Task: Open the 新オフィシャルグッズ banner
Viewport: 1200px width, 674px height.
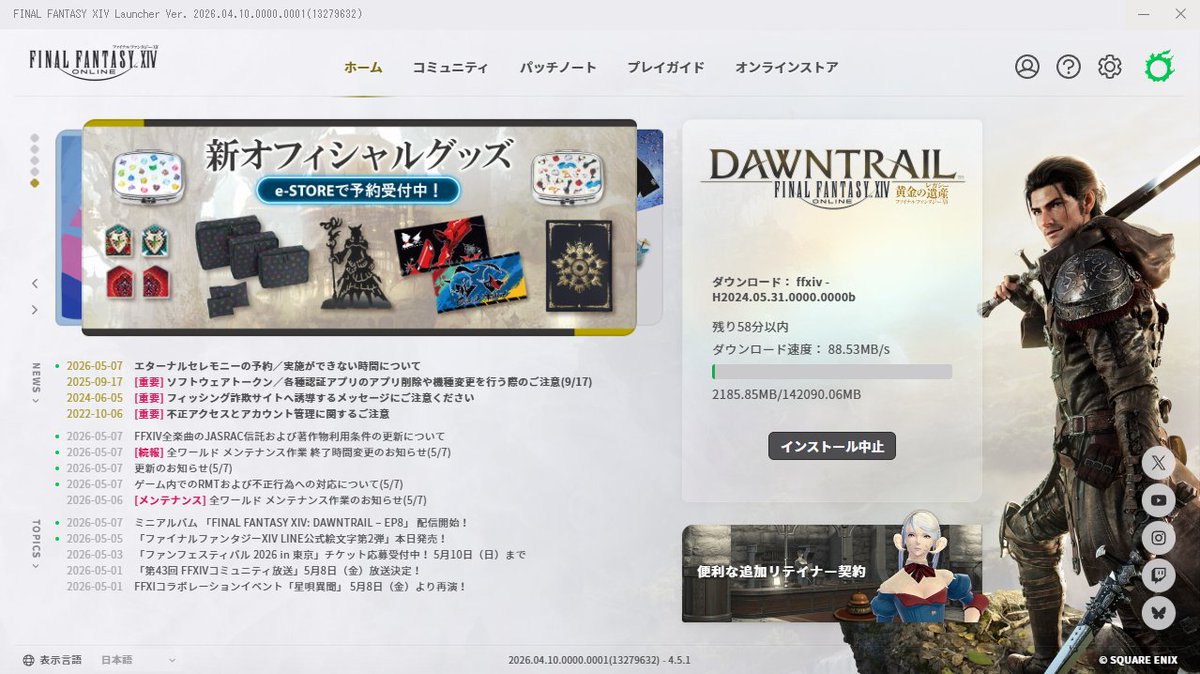Action: (359, 227)
